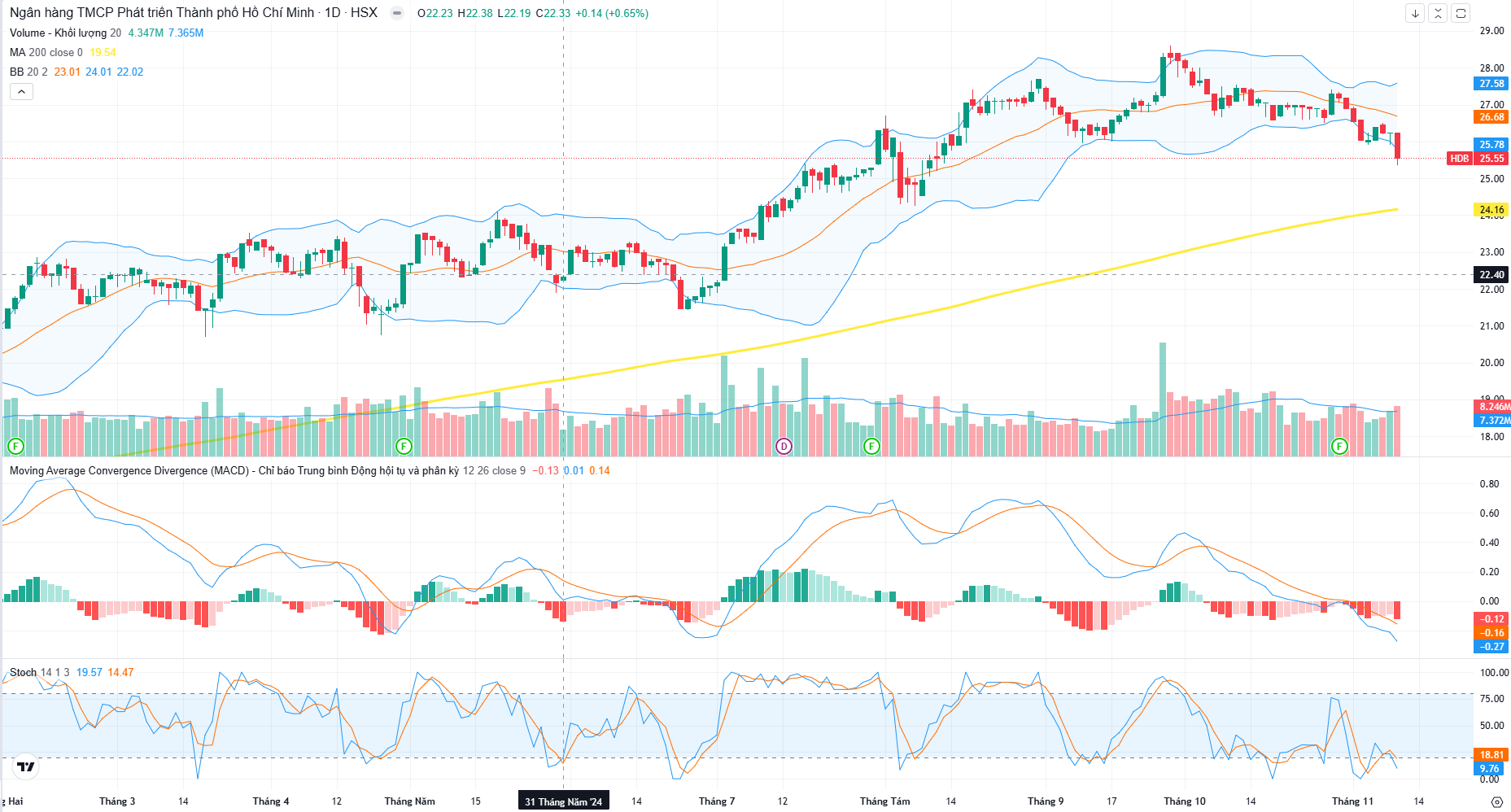Viewport: 1511px width, 812px height.
Task: Click the F marker before Tháng Tám
Action: tap(871, 446)
